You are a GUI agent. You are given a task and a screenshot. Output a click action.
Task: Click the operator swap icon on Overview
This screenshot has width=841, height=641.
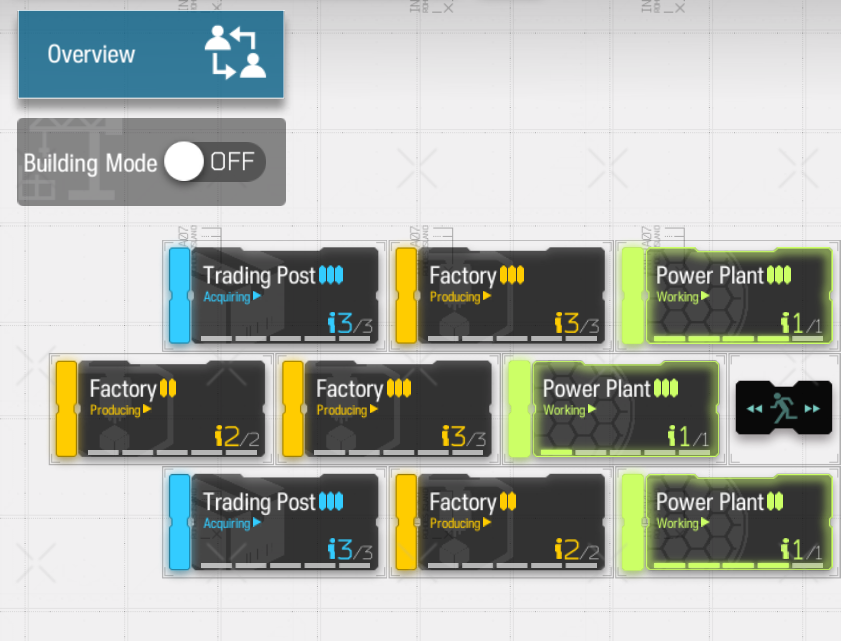pyautogui.click(x=235, y=53)
